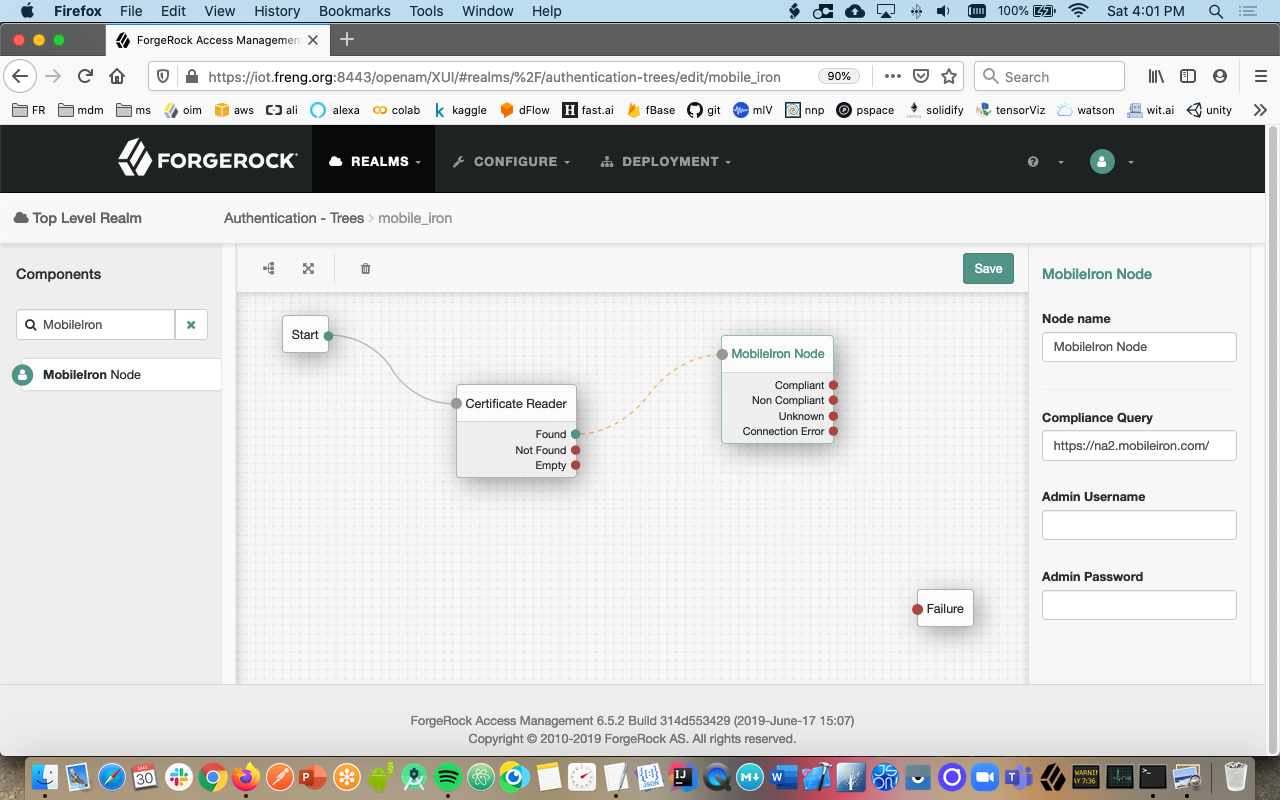Select the Certificate Reader node
The width and height of the screenshot is (1280, 800).
pos(516,404)
